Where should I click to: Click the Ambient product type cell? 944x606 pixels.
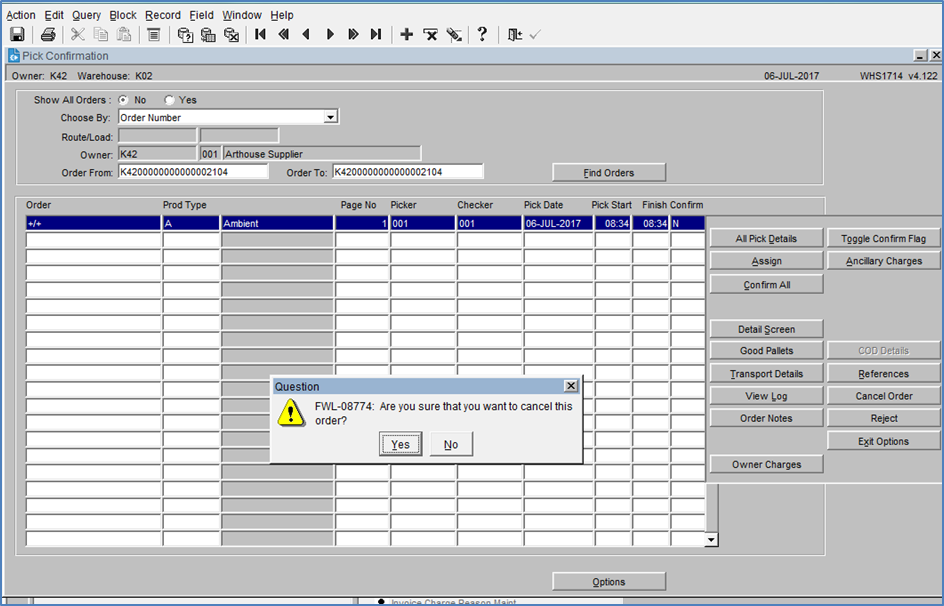pos(277,223)
